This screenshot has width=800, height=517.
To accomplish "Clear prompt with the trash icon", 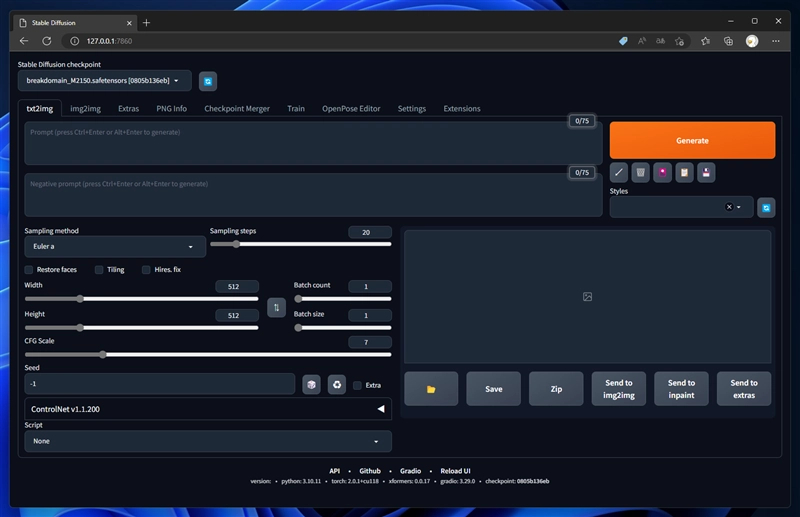I will [x=640, y=173].
